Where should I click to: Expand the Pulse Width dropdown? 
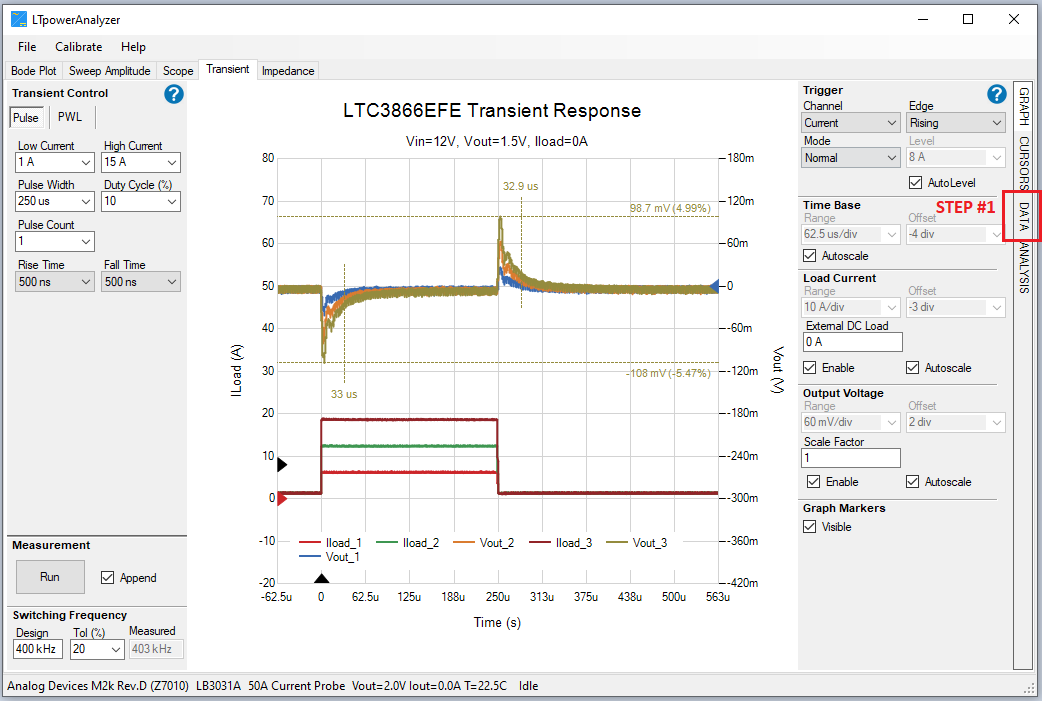coord(54,201)
